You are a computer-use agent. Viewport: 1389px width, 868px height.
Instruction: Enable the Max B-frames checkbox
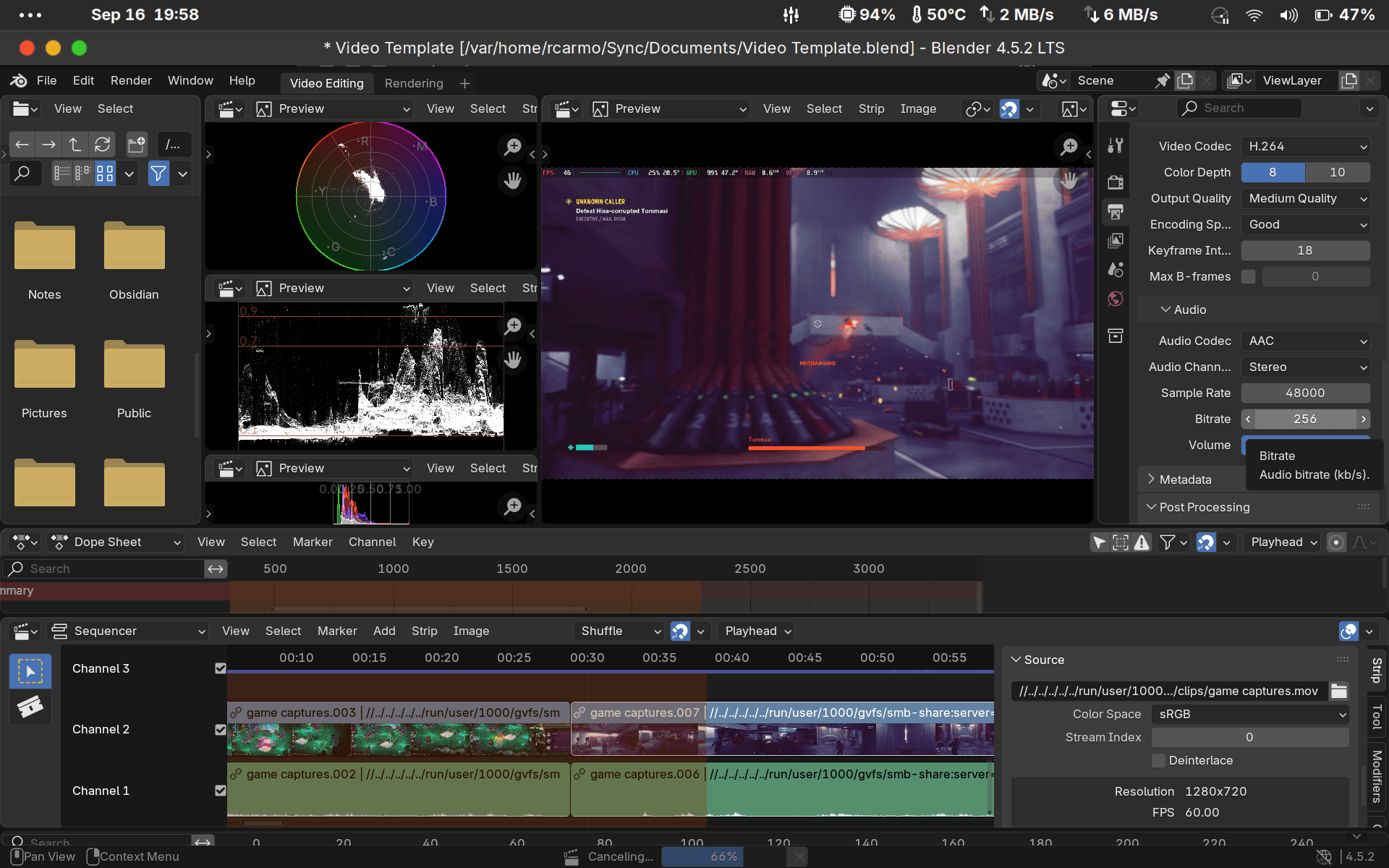coord(1249,276)
